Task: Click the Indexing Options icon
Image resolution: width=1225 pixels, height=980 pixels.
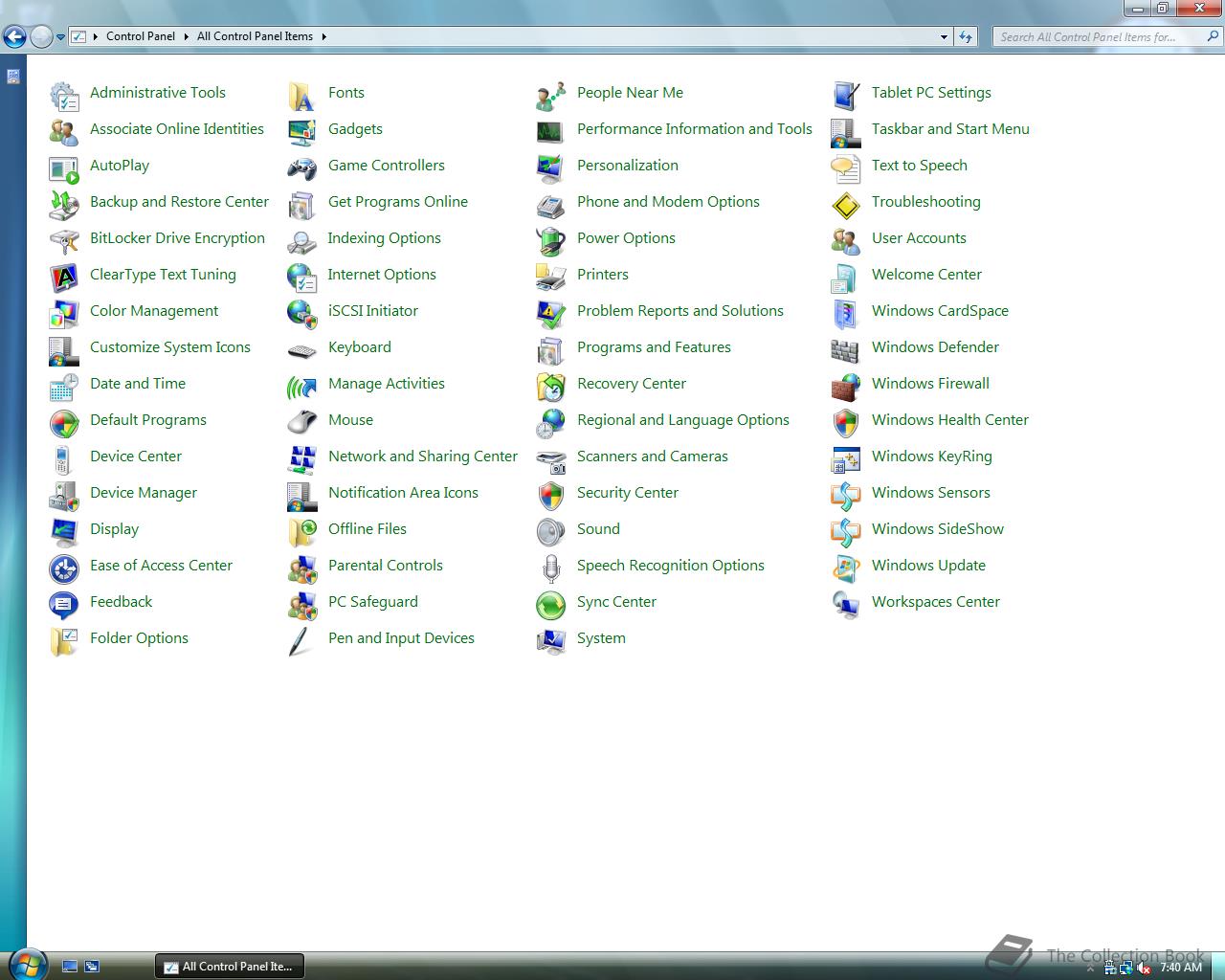Action: (302, 240)
